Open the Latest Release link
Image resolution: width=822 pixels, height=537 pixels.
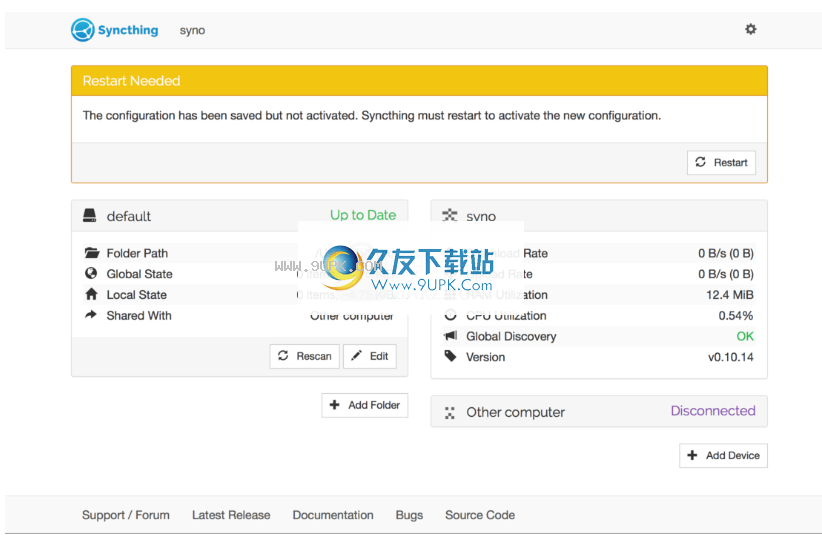tap(231, 515)
